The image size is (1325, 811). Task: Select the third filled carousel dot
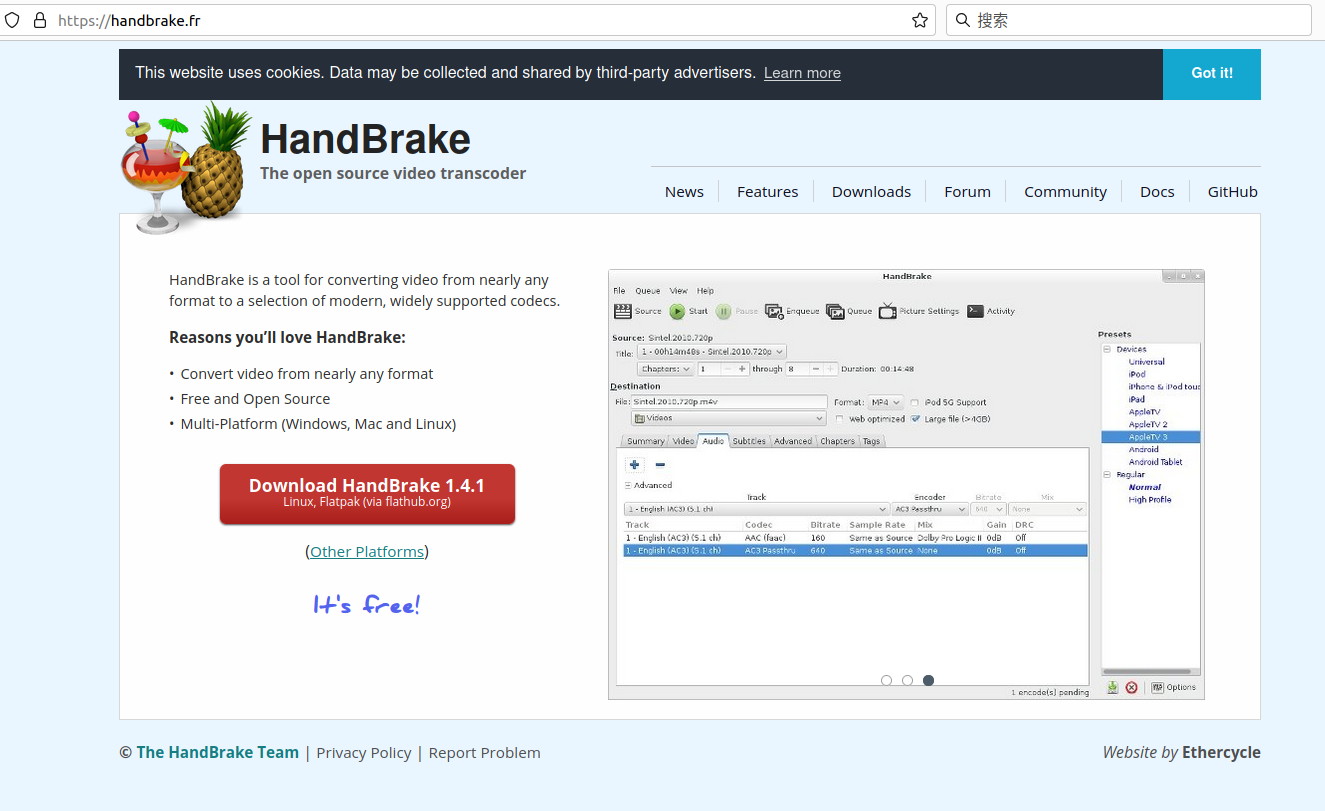pos(928,680)
